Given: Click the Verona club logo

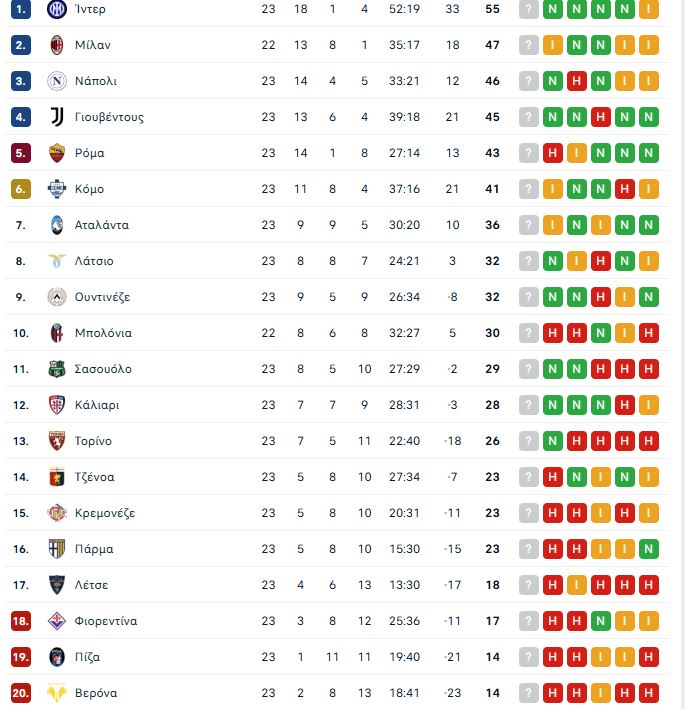Looking at the screenshot, I should coord(56,693).
